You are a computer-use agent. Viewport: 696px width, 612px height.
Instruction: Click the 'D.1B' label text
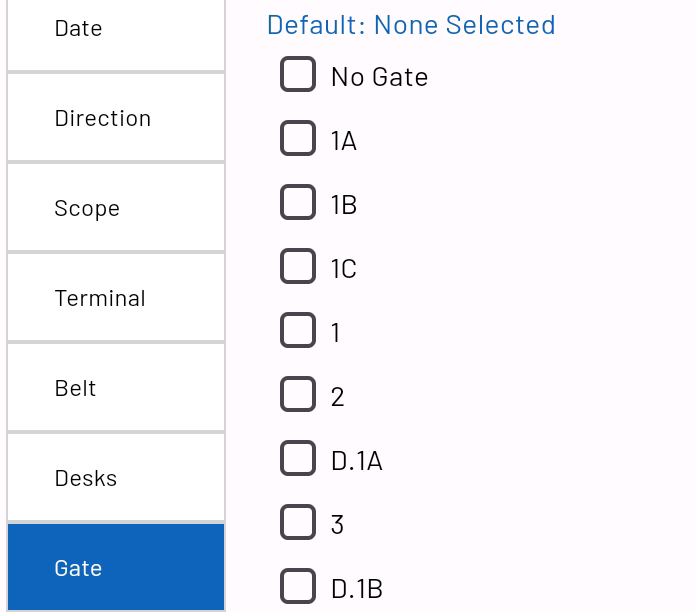tap(357, 589)
